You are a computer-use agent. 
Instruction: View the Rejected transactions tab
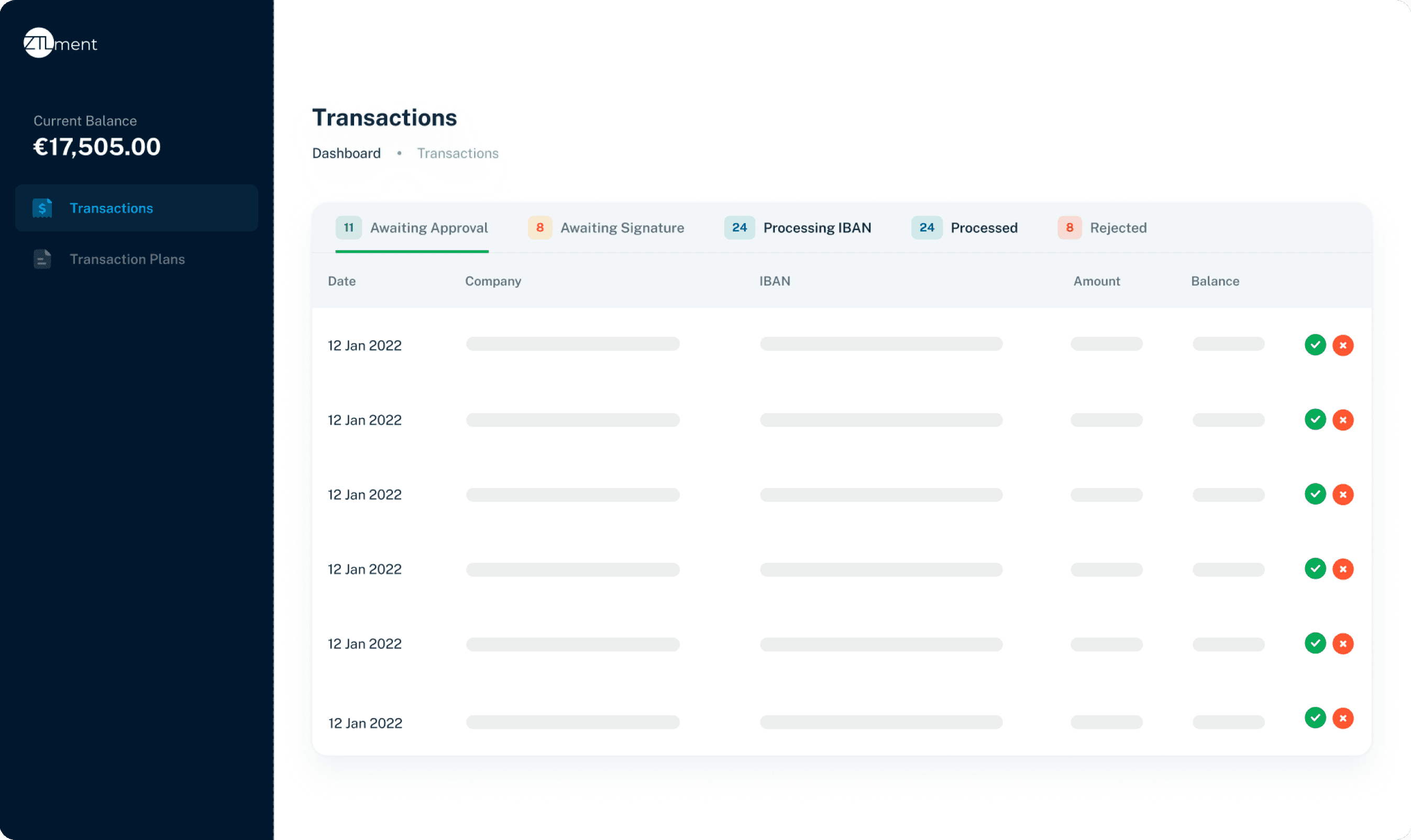coord(1102,228)
